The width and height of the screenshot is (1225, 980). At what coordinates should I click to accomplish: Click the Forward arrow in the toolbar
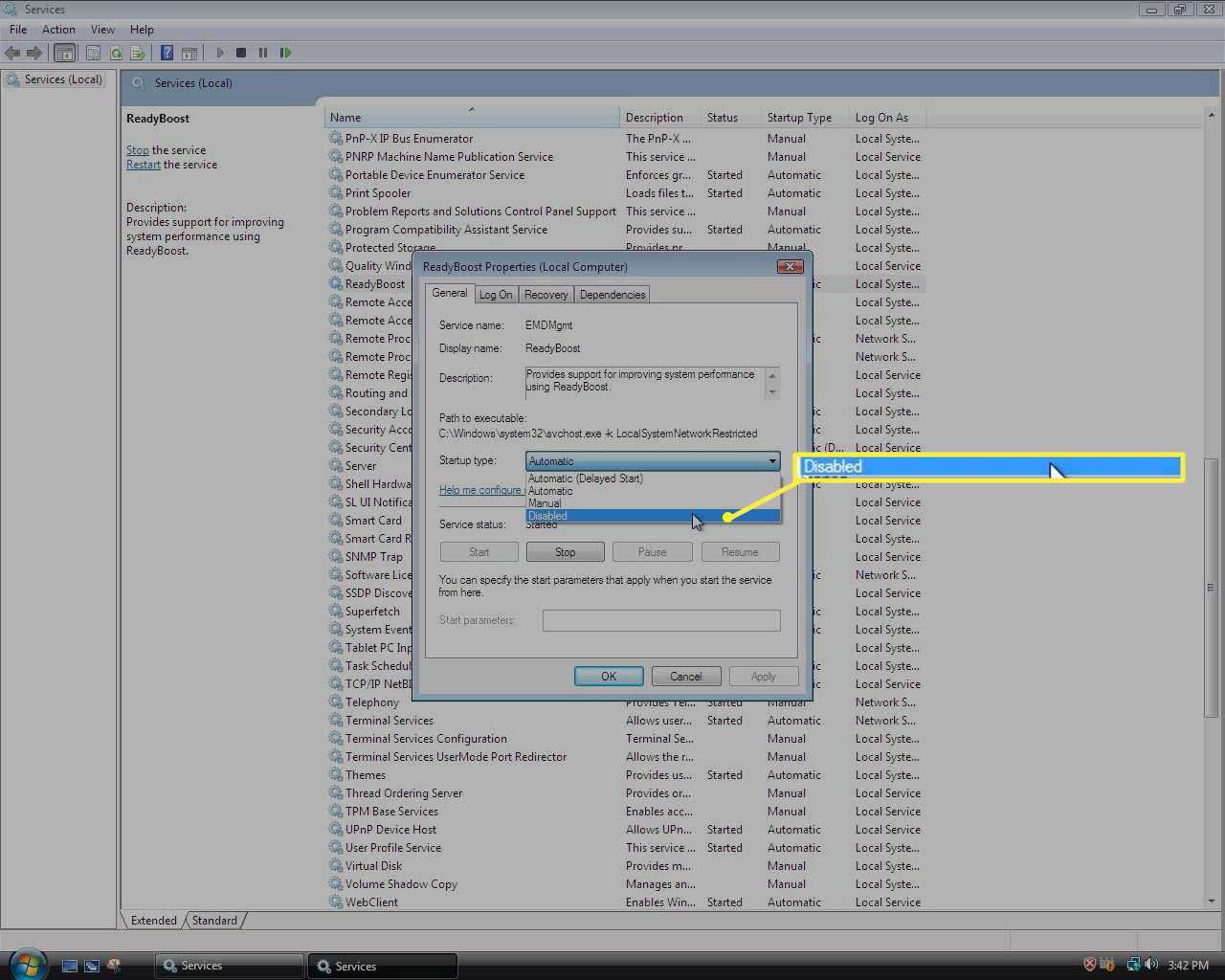(x=34, y=53)
